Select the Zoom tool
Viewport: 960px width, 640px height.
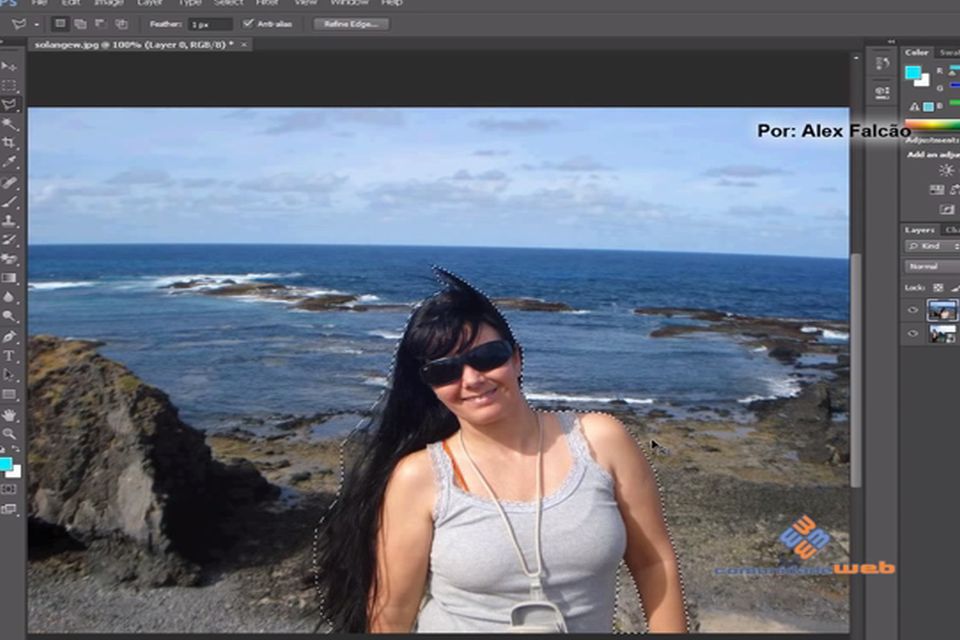tap(9, 434)
